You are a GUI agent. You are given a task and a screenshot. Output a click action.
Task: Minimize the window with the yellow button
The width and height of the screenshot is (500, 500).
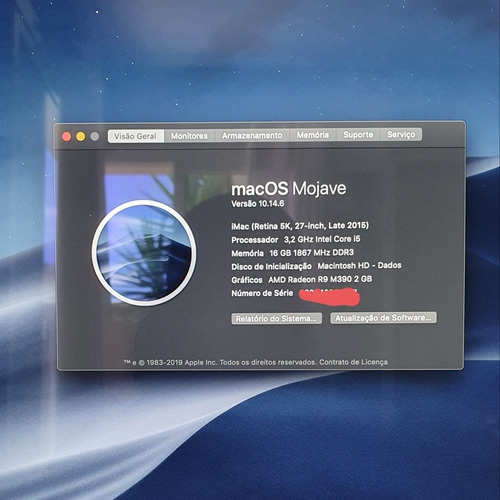[x=81, y=137]
